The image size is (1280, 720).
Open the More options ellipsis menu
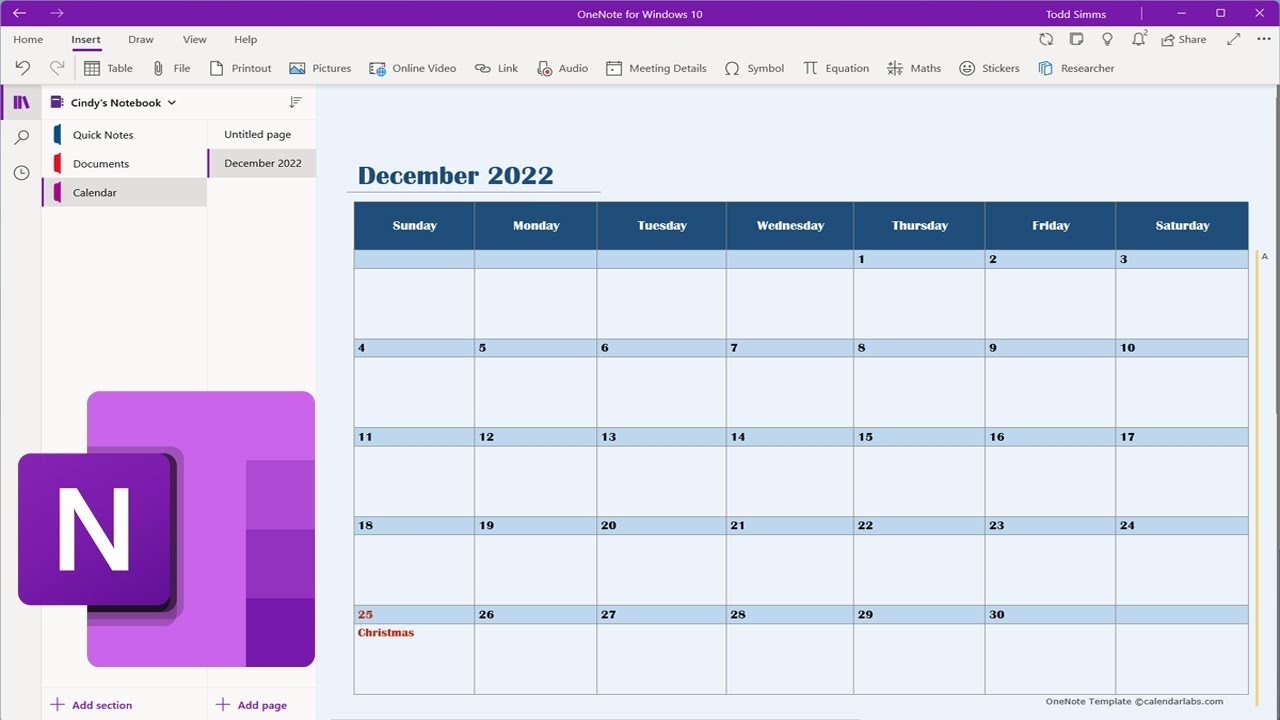pos(1263,39)
